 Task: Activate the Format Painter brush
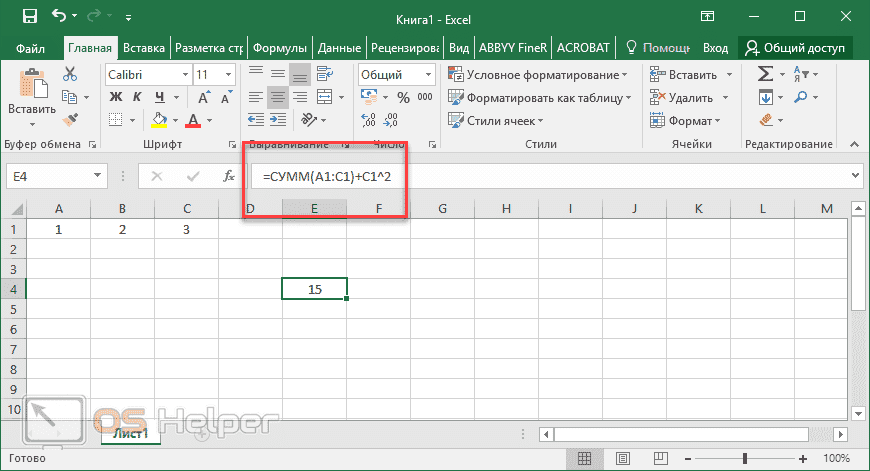click(70, 120)
